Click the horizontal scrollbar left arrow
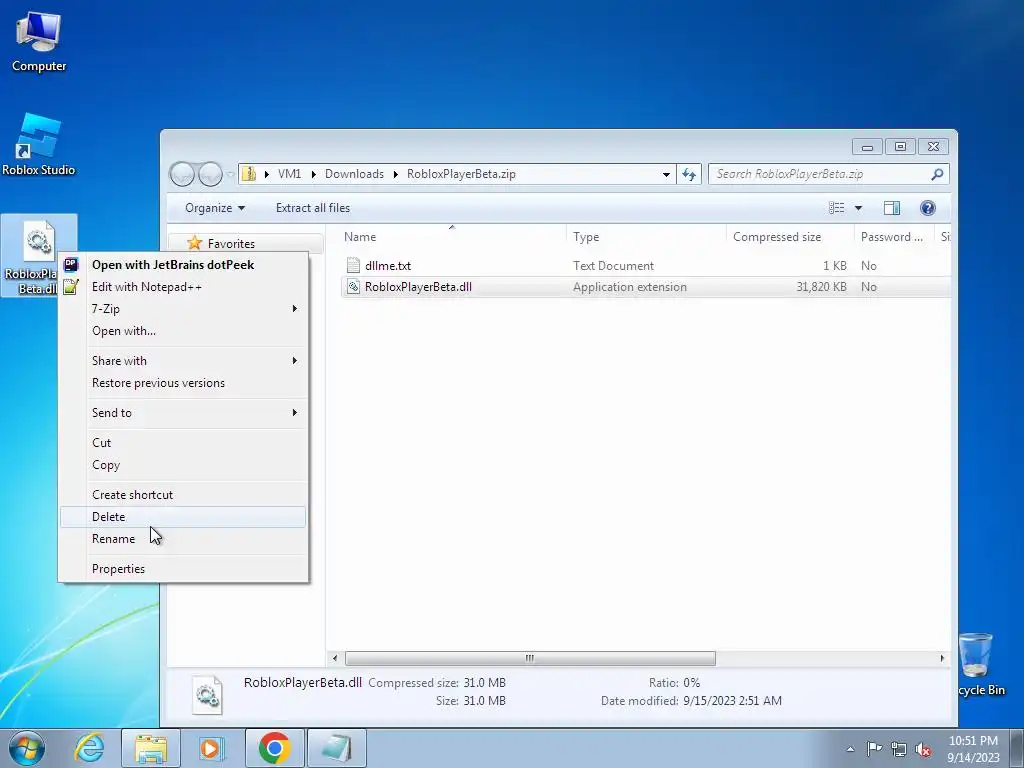This screenshot has width=1024, height=768. point(335,658)
